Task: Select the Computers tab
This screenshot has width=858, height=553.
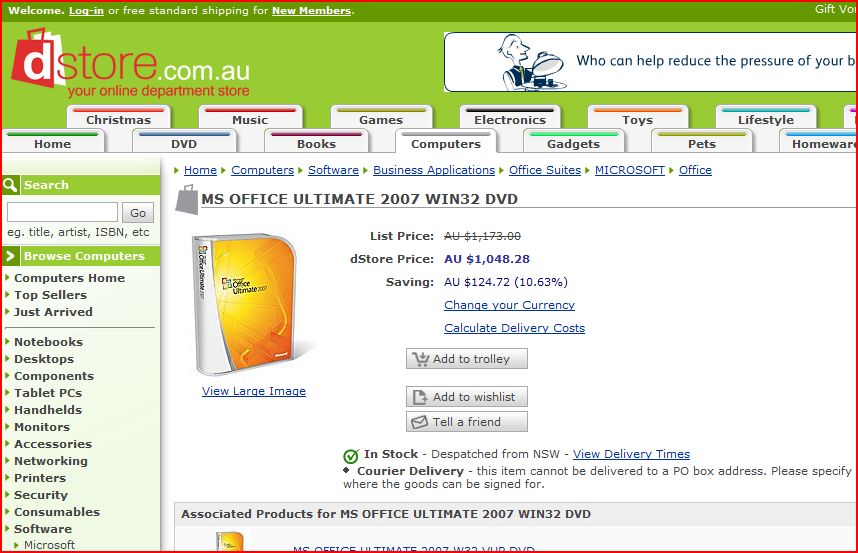Action: click(446, 143)
